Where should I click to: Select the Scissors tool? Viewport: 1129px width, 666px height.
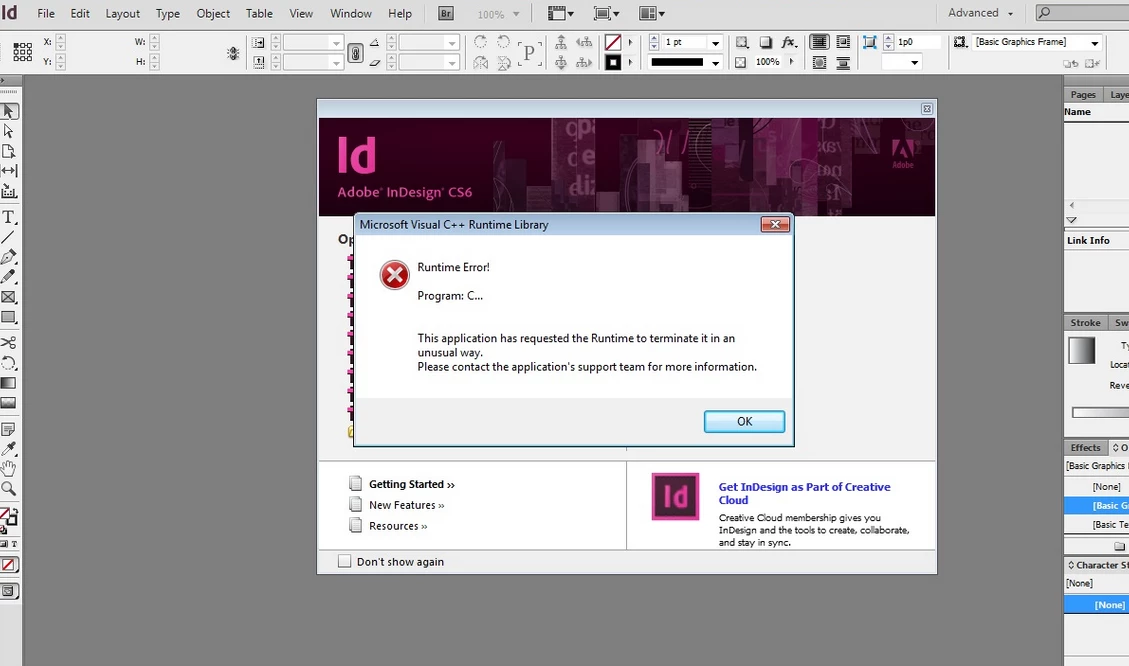tap(9, 343)
